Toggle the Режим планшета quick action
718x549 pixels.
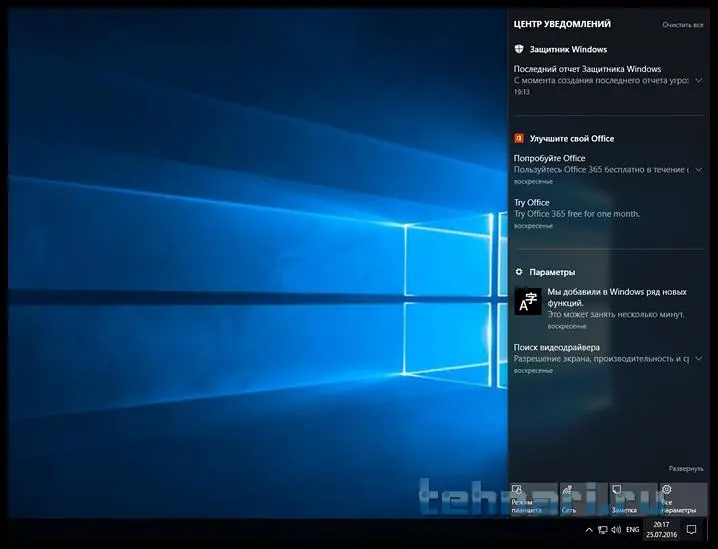pyautogui.click(x=533, y=499)
